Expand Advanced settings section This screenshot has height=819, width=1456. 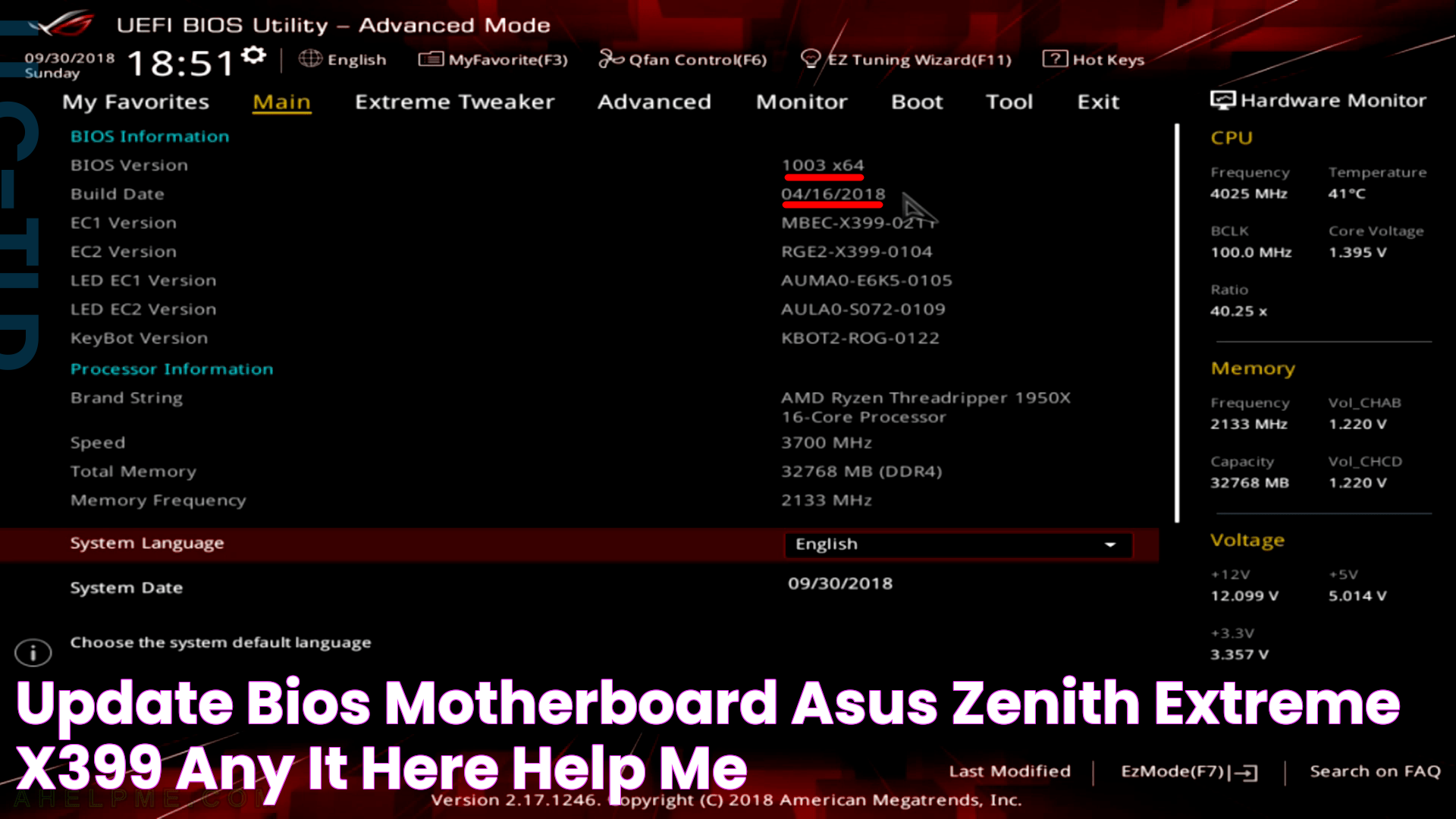click(654, 101)
